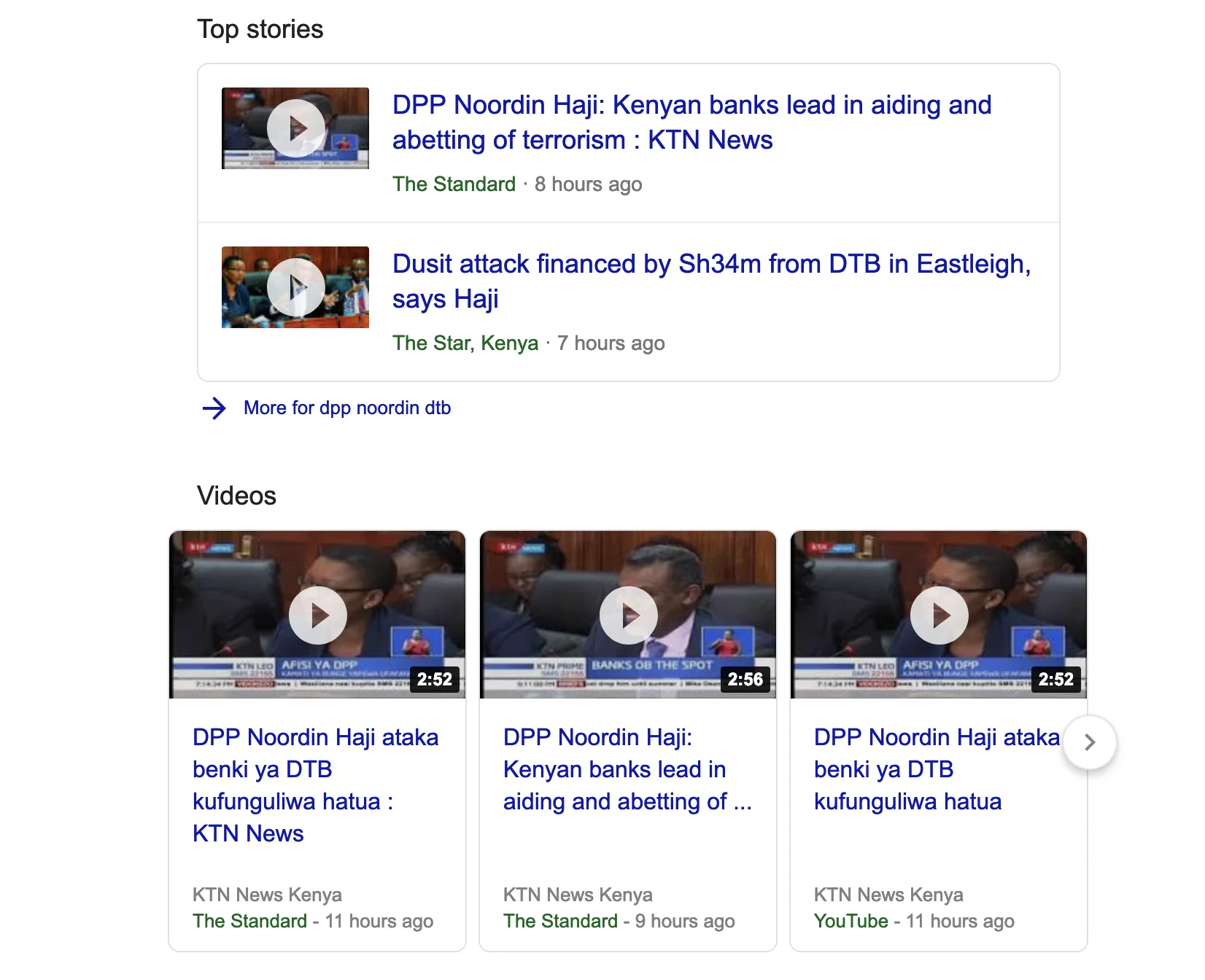The height and width of the screenshot is (980, 1205).
Task: Click 'KTN News Kenya' above the YouTube label
Action: pyautogui.click(x=888, y=895)
